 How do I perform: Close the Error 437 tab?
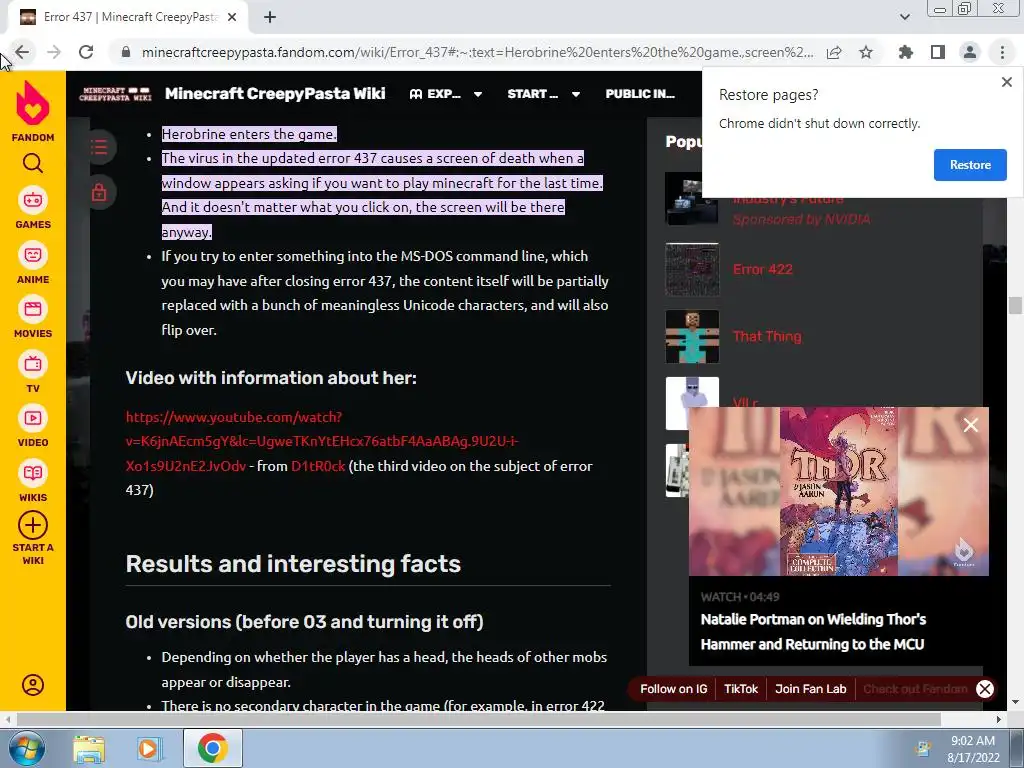pyautogui.click(x=232, y=18)
